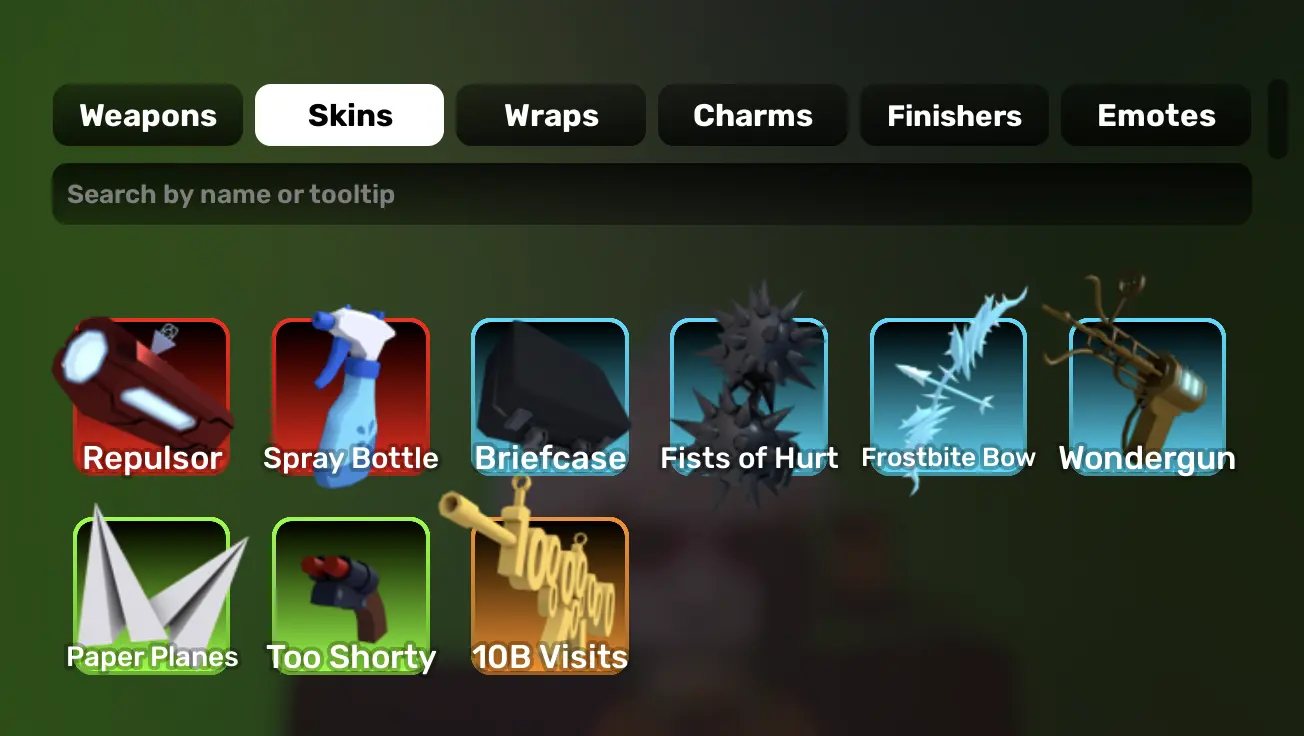The height and width of the screenshot is (736, 1304).
Task: Select the Fists of Hurt skin
Action: click(749, 396)
